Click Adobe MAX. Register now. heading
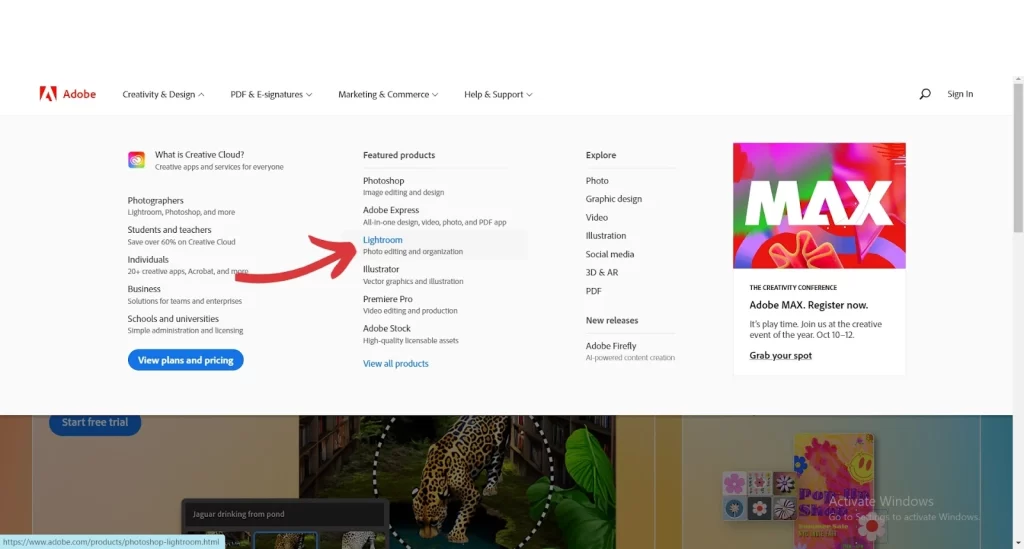 (808, 305)
